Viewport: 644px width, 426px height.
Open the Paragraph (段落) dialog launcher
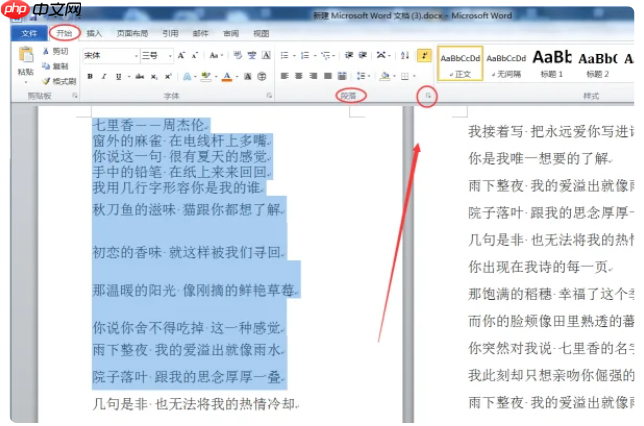click(x=428, y=96)
